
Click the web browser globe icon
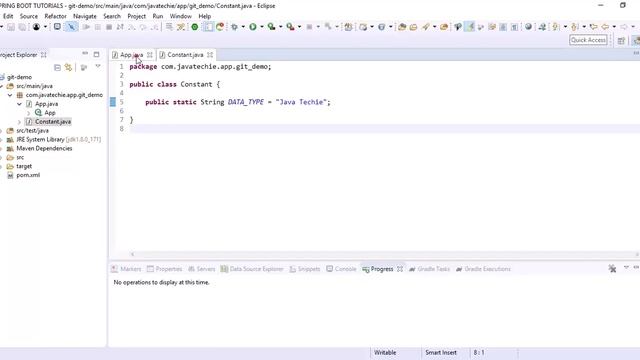(x=529, y=27)
